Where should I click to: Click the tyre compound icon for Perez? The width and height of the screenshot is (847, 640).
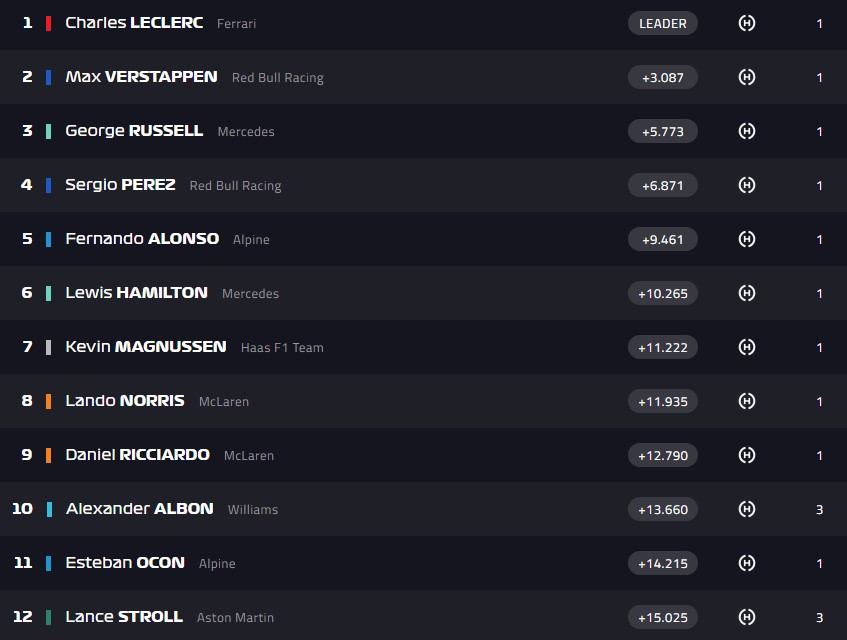tap(746, 185)
